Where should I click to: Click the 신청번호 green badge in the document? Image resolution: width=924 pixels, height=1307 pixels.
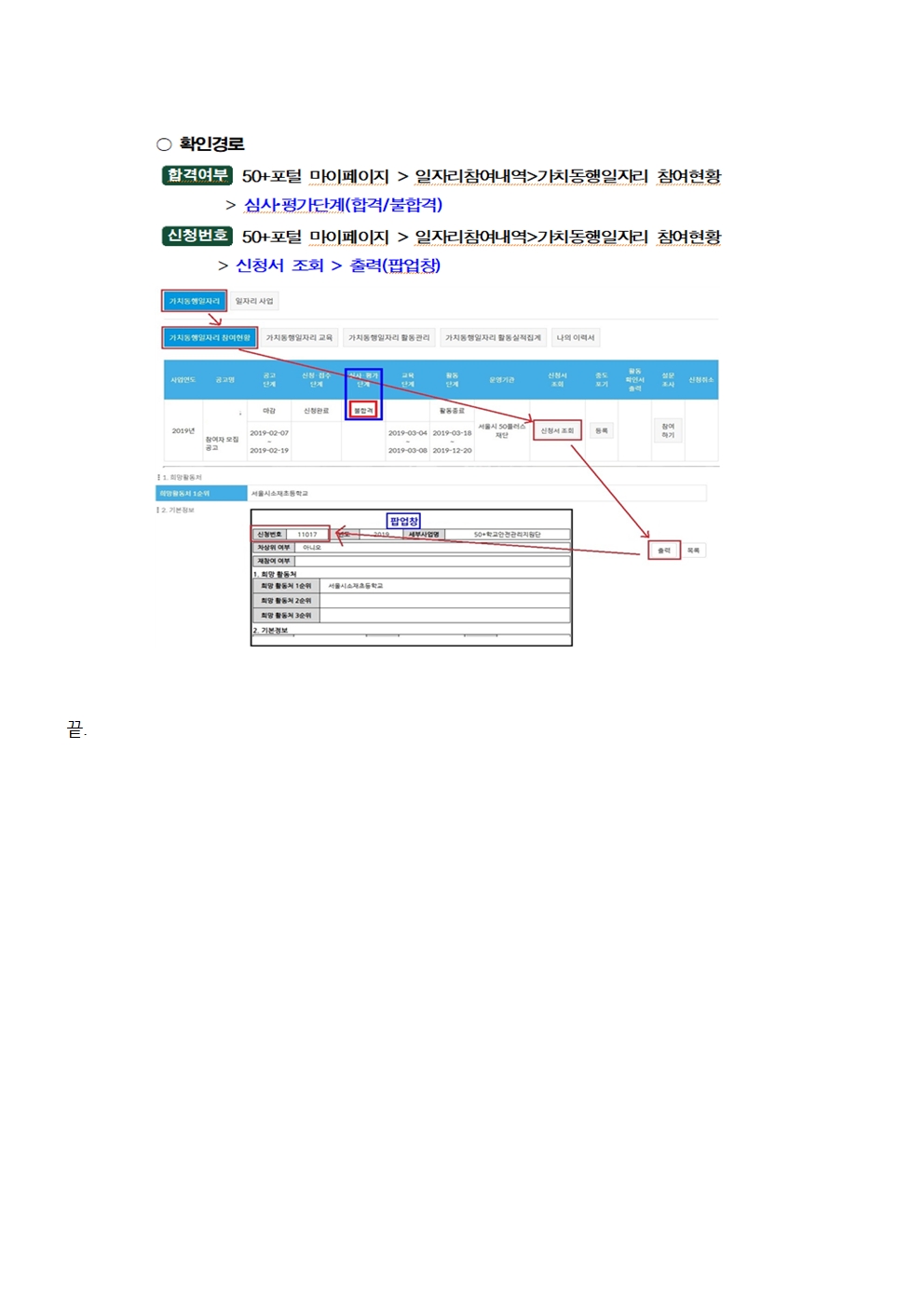tap(197, 236)
